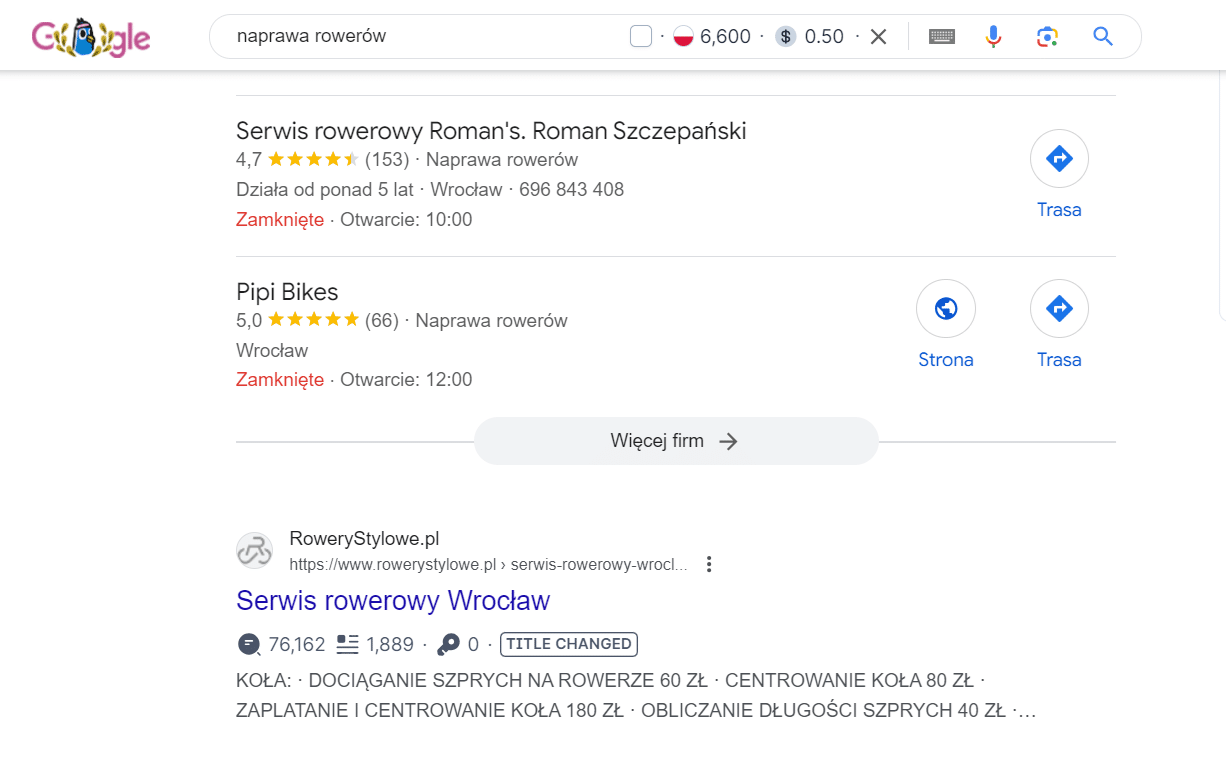This screenshot has height=760, width=1226.
Task: Open Serwis rowerowy Wrocław result
Action: (393, 601)
